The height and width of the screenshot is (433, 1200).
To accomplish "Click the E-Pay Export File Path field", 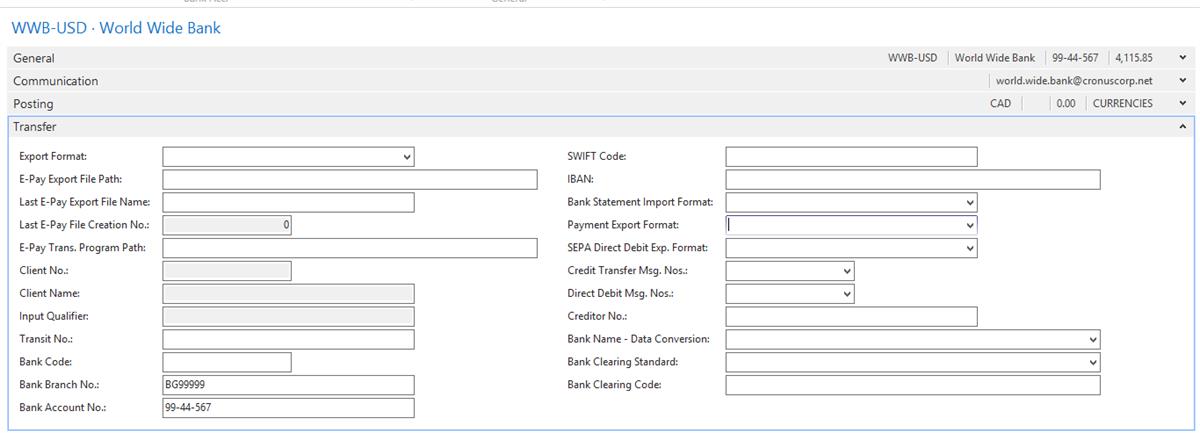I will coord(350,180).
